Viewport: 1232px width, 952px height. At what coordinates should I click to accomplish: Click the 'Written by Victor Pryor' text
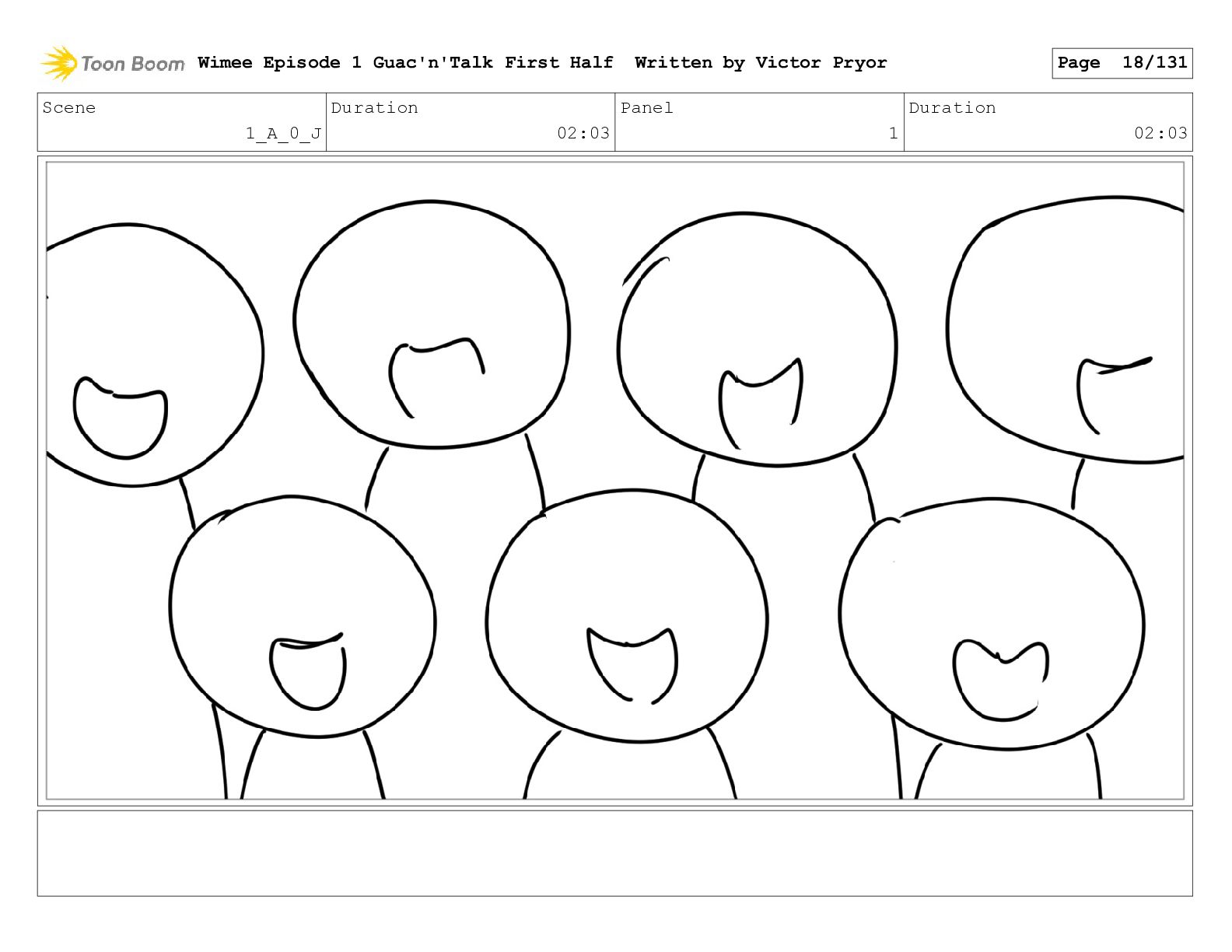coord(761,63)
